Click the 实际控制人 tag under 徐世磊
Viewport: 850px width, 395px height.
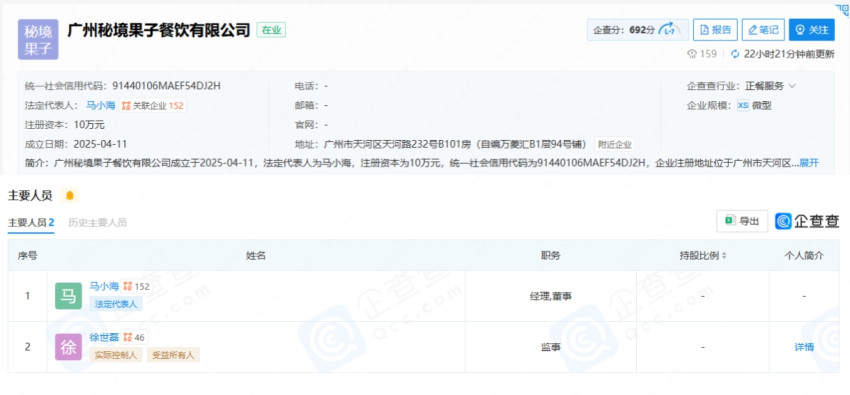[116, 355]
